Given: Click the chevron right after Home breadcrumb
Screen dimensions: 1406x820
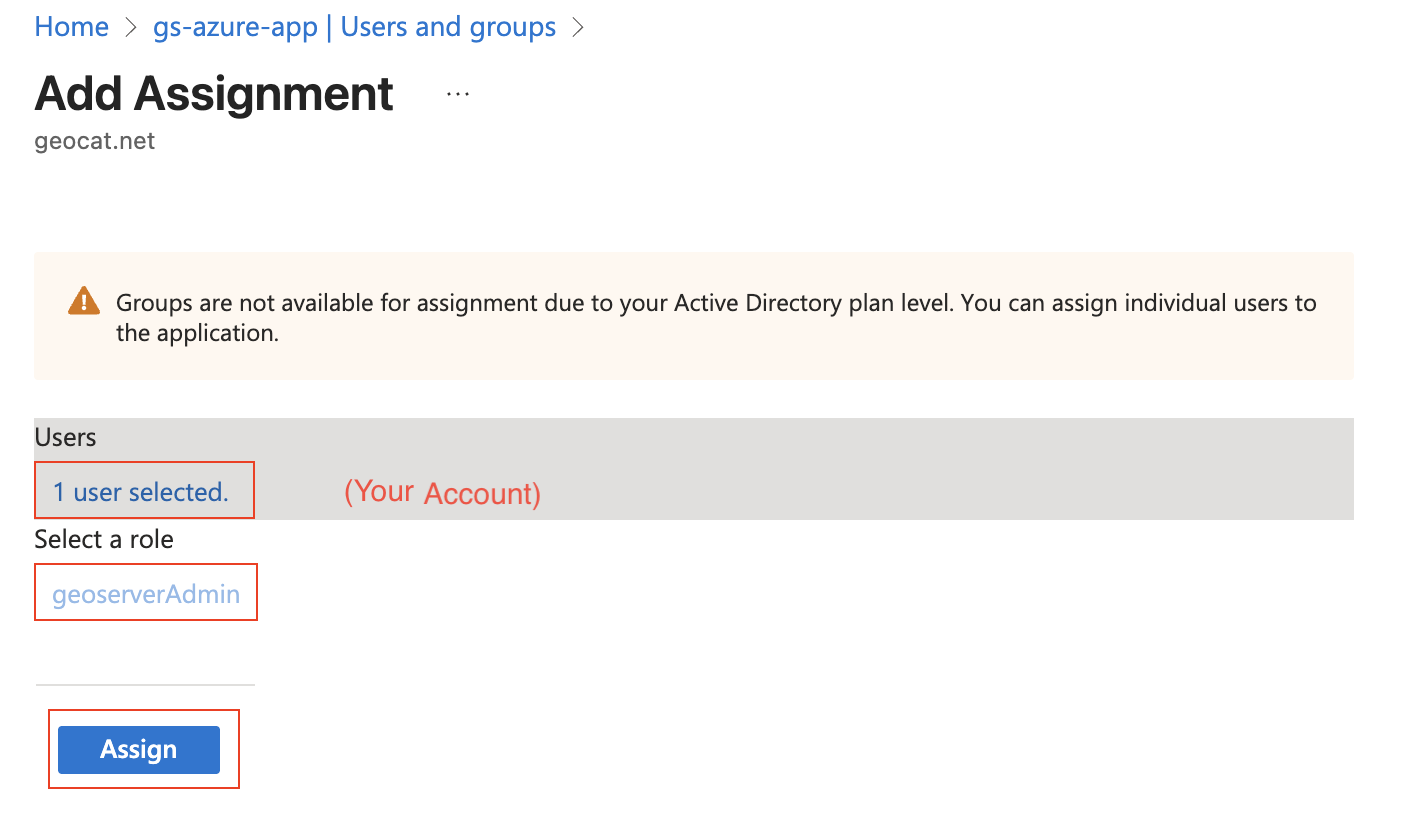Looking at the screenshot, I should (130, 28).
